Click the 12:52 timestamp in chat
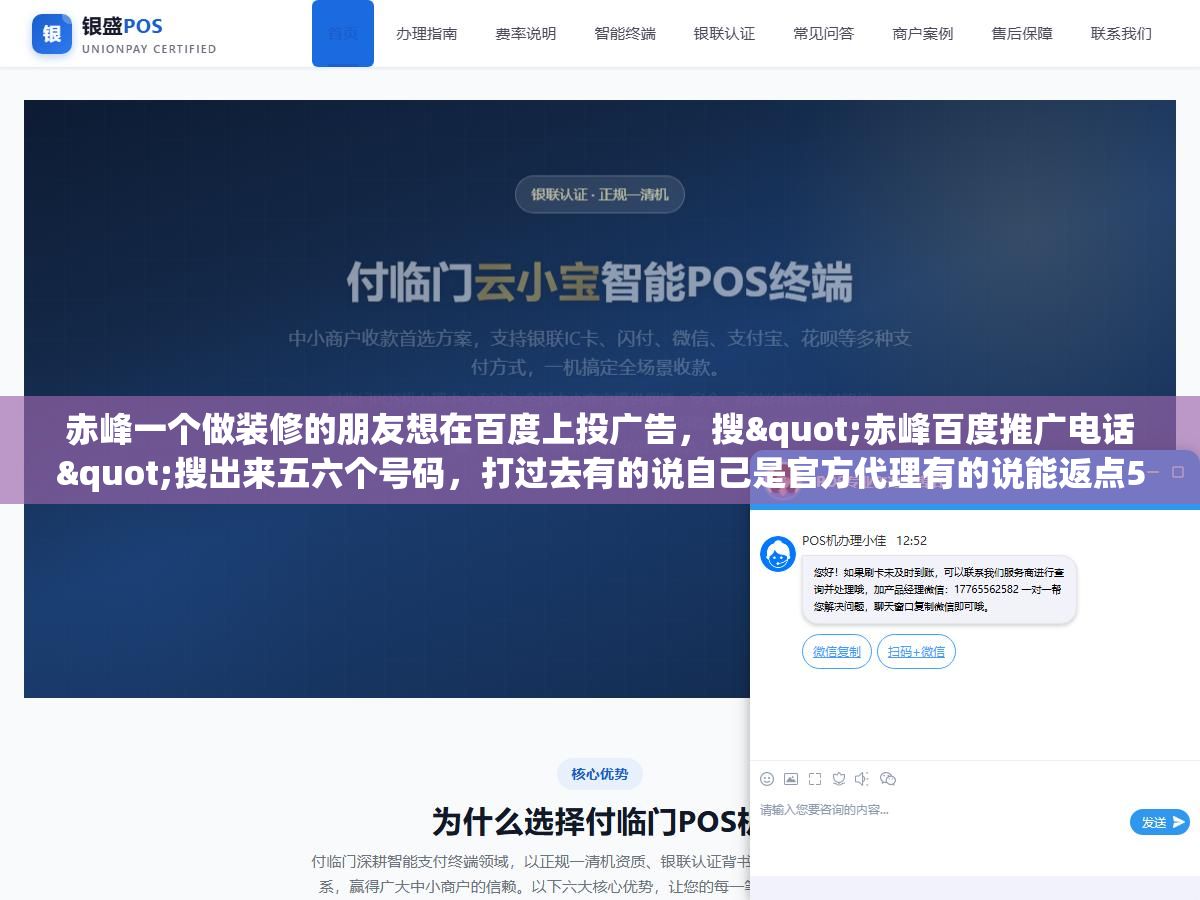1200x900 pixels. (911, 541)
